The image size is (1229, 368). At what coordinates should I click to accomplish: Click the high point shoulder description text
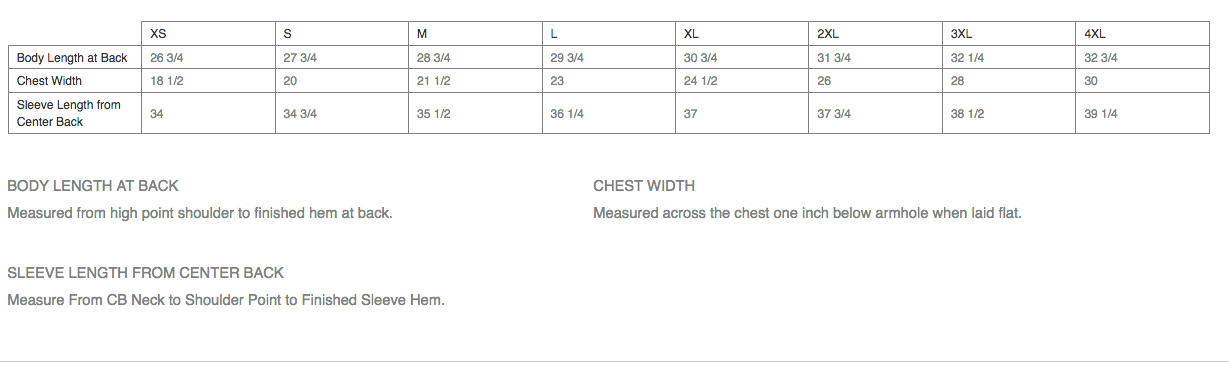(x=200, y=213)
